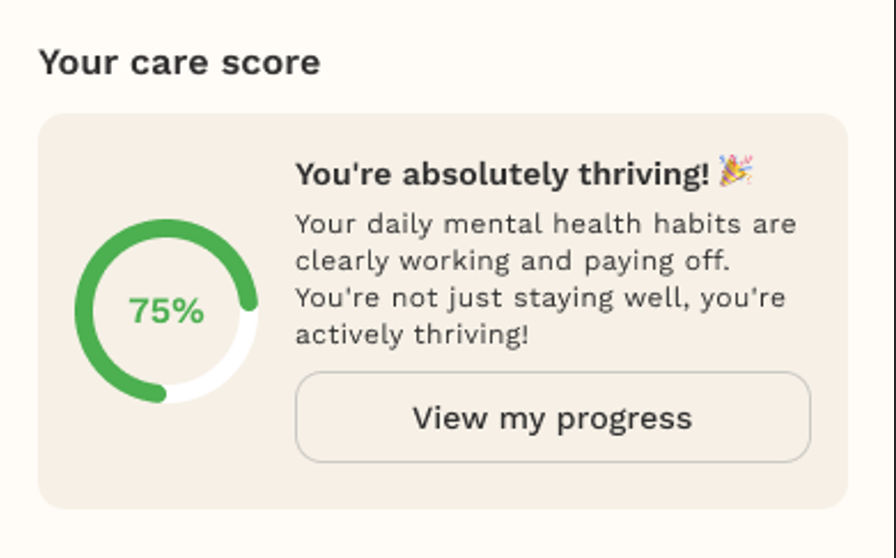Click the word "View" in the button
Image resolution: width=896 pixels, height=558 pixels.
pos(449,417)
